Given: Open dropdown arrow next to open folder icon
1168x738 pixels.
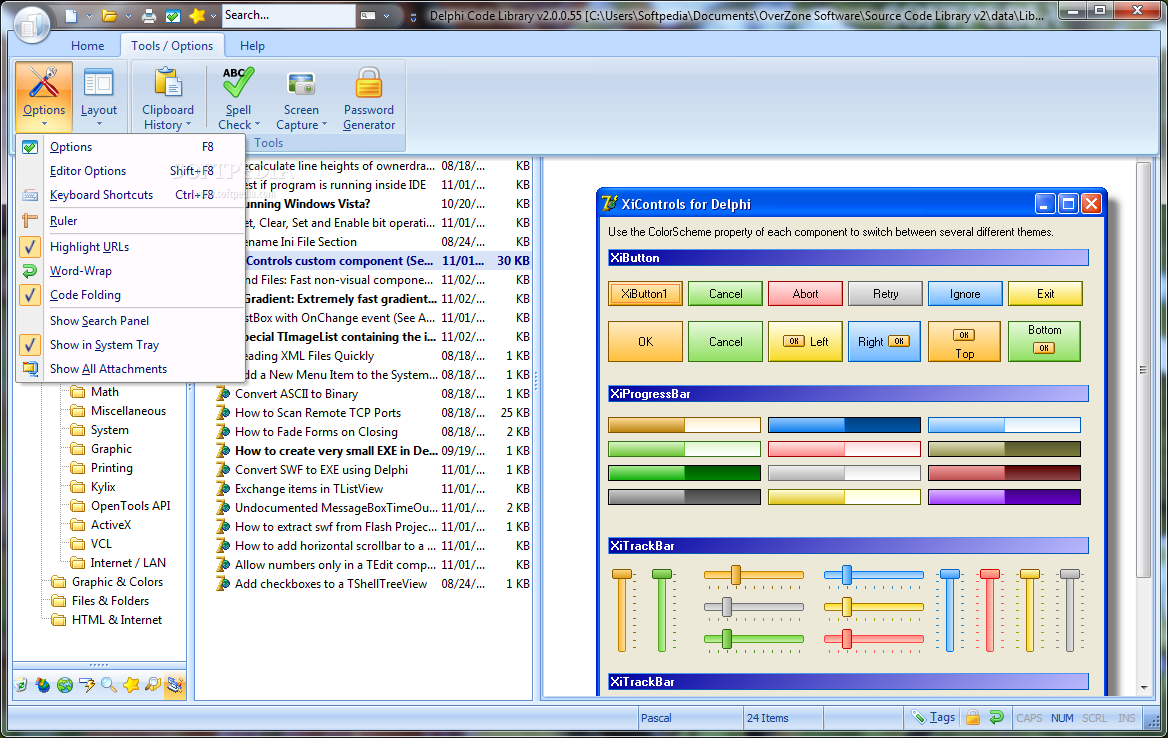Looking at the screenshot, I should click(x=127, y=16).
